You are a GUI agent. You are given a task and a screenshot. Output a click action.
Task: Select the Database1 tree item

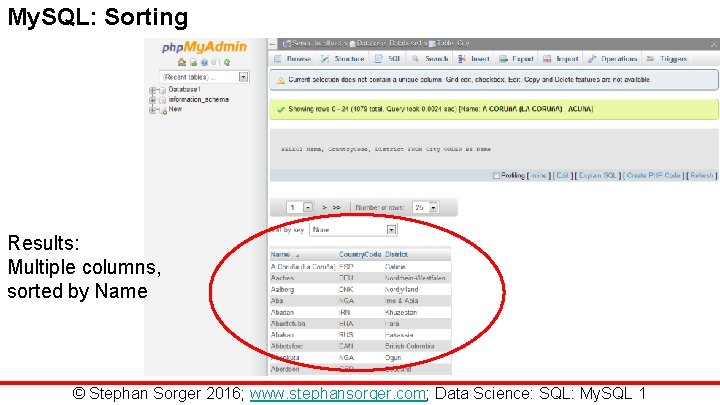[184, 90]
